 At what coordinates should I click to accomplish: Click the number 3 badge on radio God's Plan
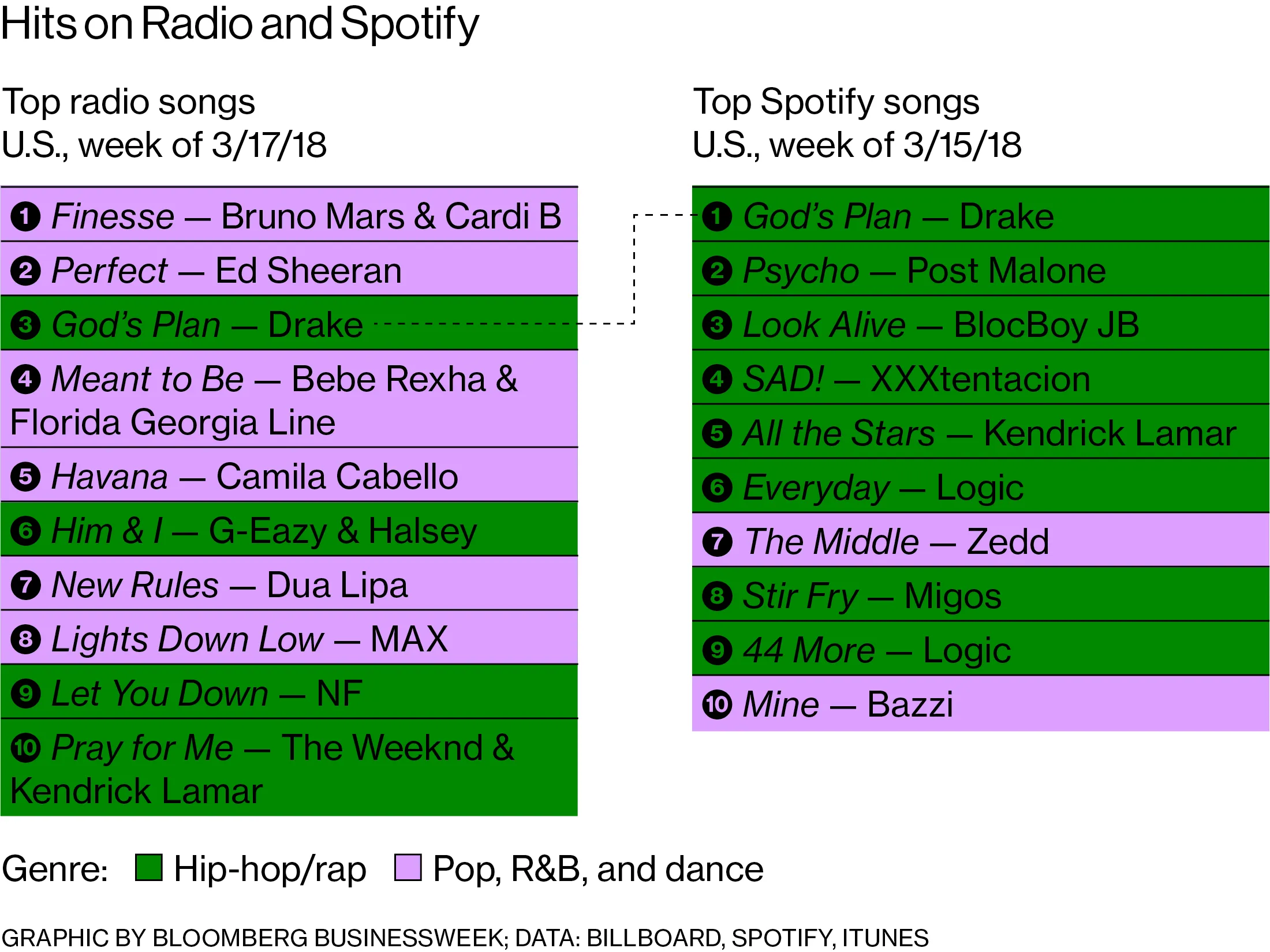pyautogui.click(x=25, y=325)
